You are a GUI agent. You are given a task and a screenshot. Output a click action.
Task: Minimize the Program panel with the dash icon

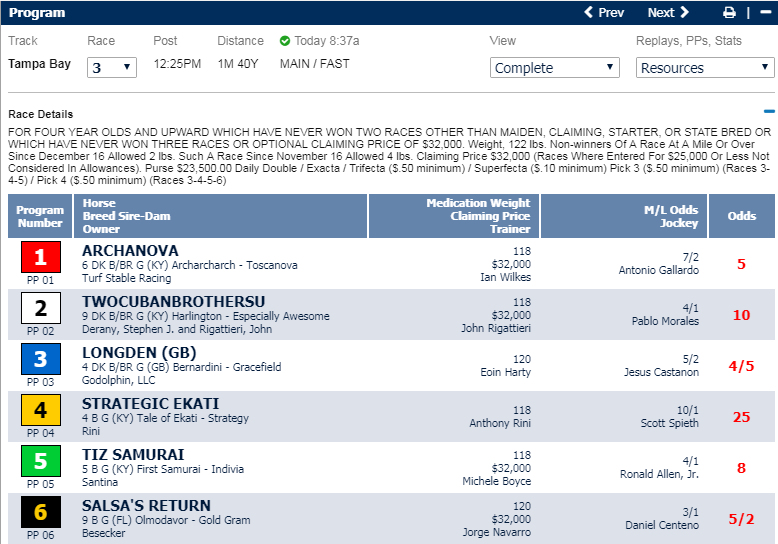766,12
